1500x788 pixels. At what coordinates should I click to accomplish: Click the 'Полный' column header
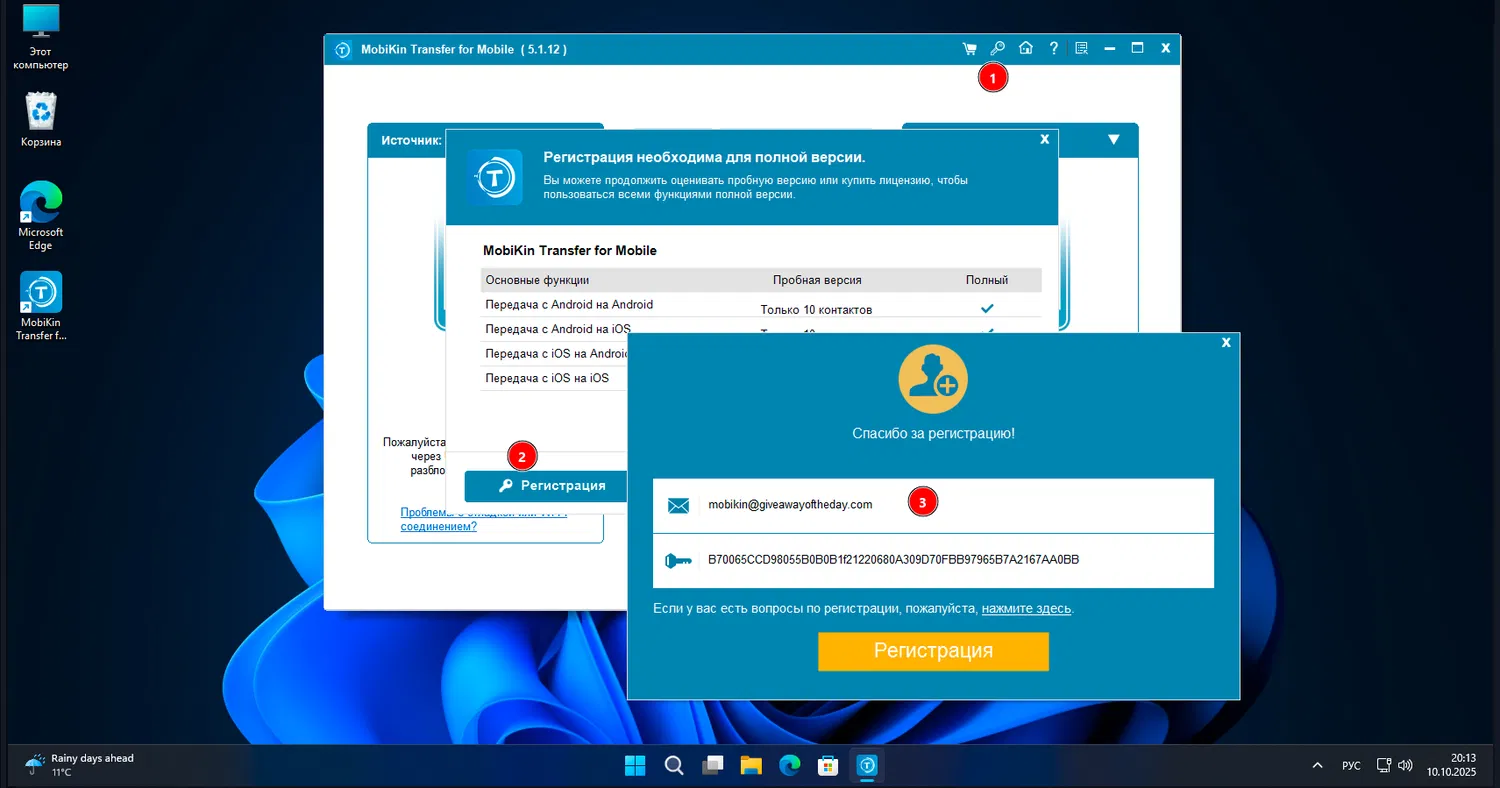click(986, 280)
